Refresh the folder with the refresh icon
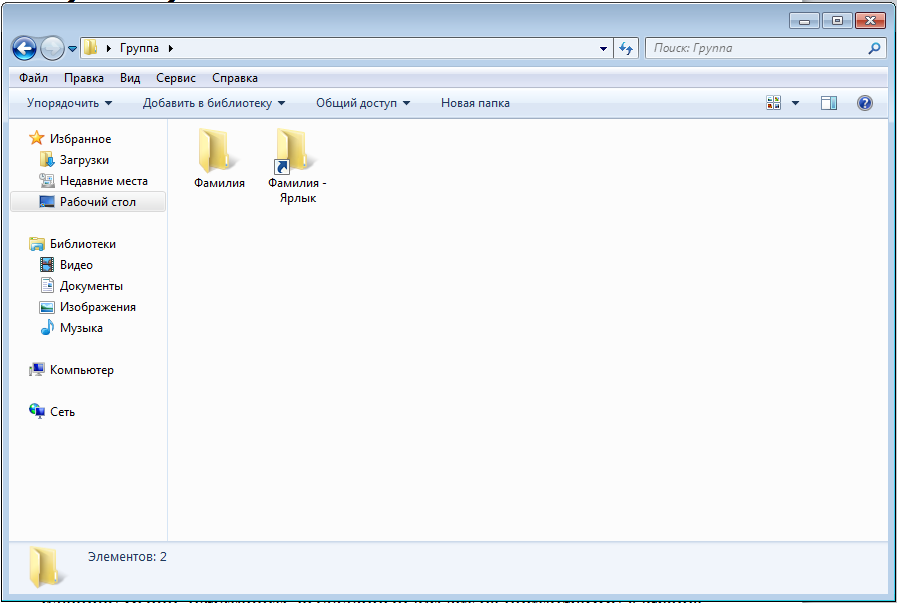 (626, 49)
